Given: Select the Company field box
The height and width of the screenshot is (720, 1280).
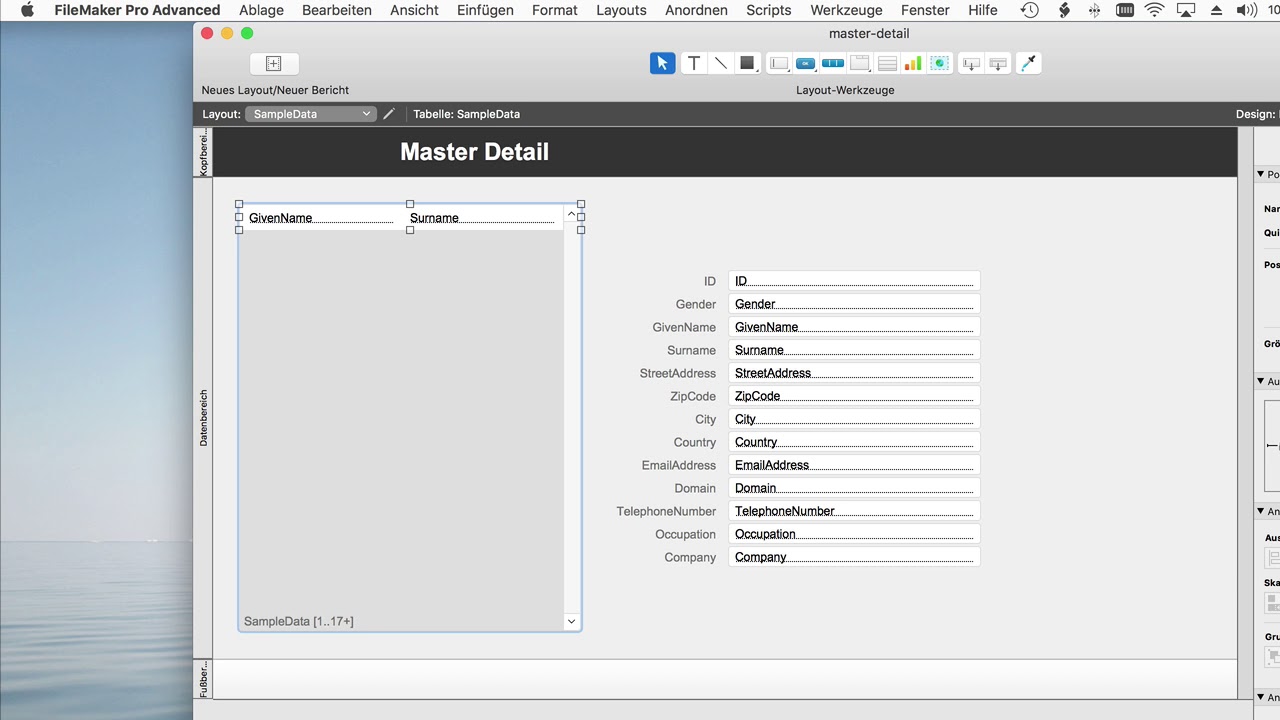Looking at the screenshot, I should pyautogui.click(x=854, y=557).
